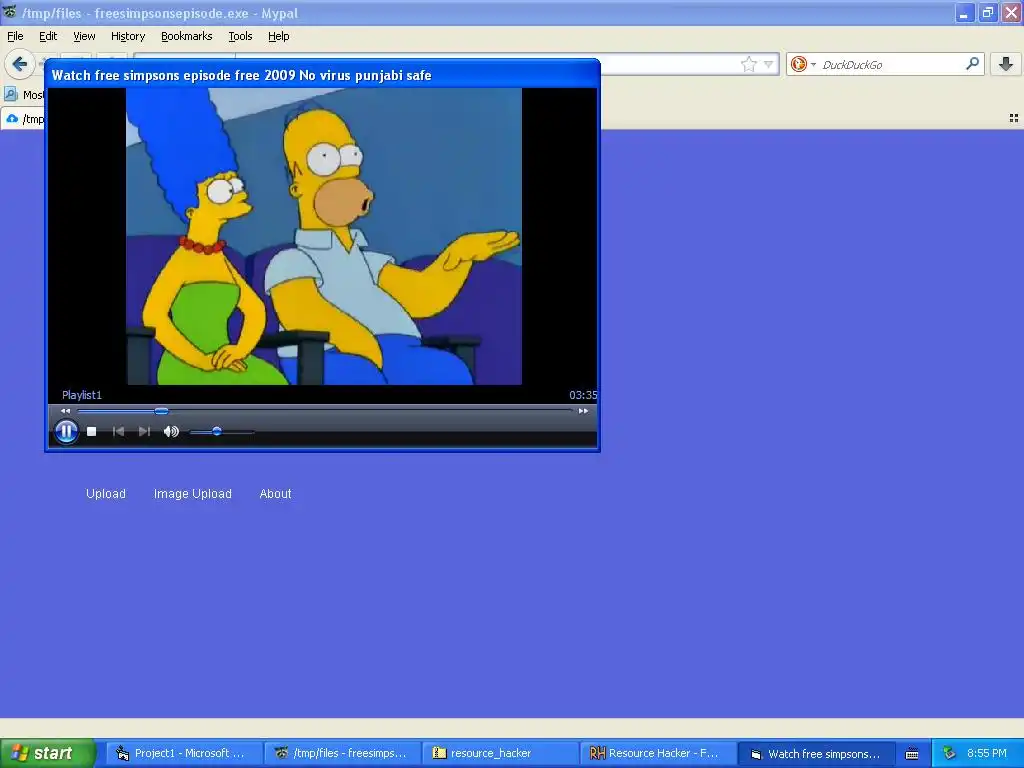Switch to resource_hacker folder taskbar item
1024x768 pixels.
501,753
